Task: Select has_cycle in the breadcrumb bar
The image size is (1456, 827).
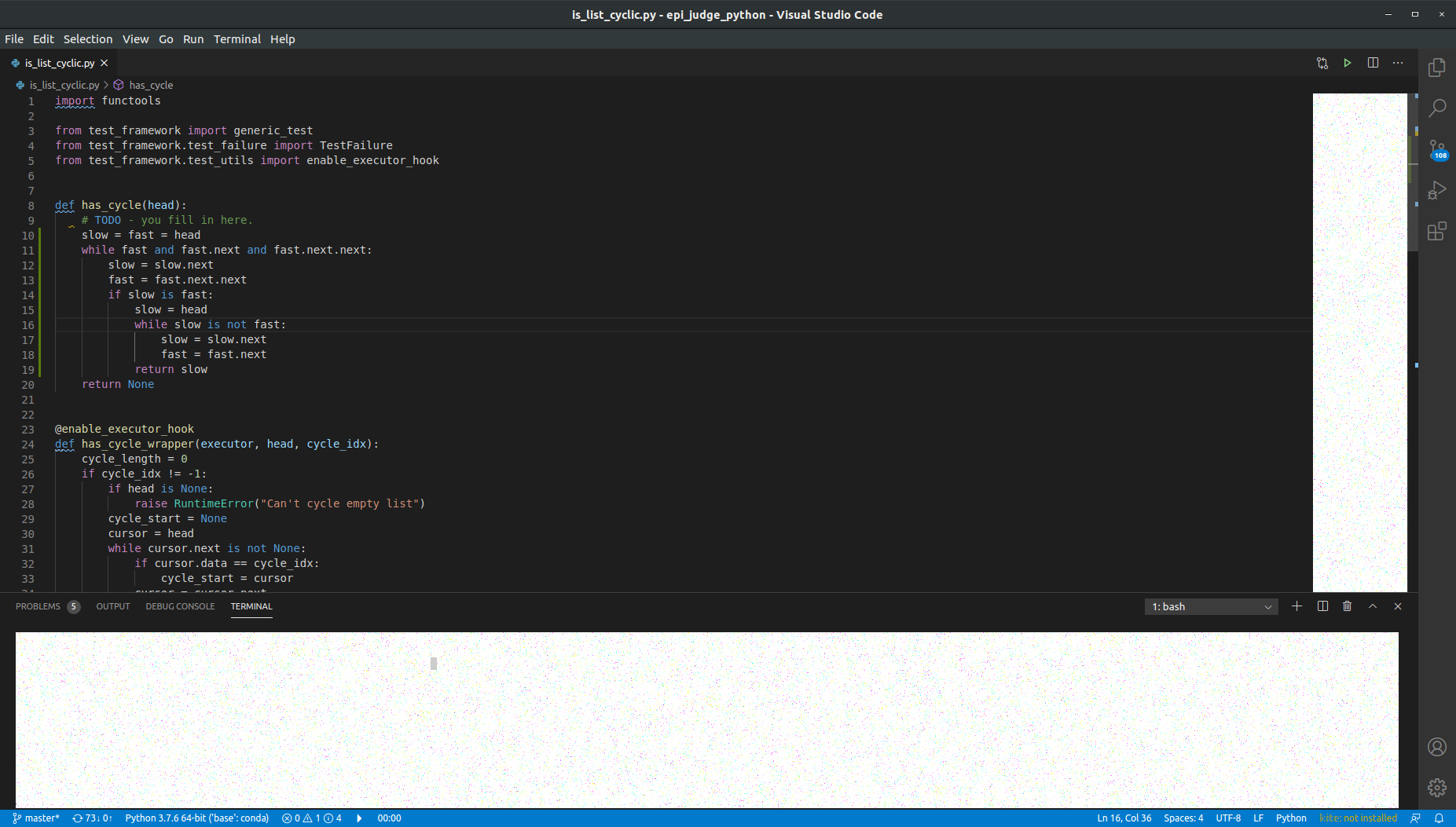Action: pos(151,85)
